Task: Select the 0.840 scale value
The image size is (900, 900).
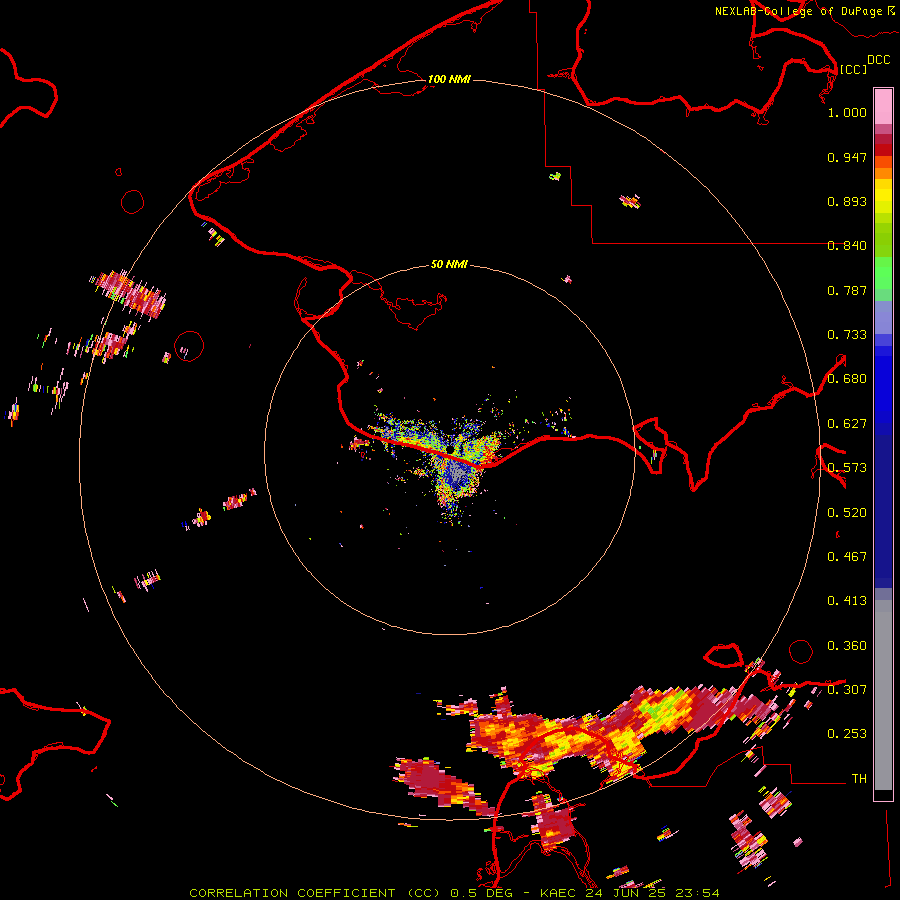Action: point(847,246)
